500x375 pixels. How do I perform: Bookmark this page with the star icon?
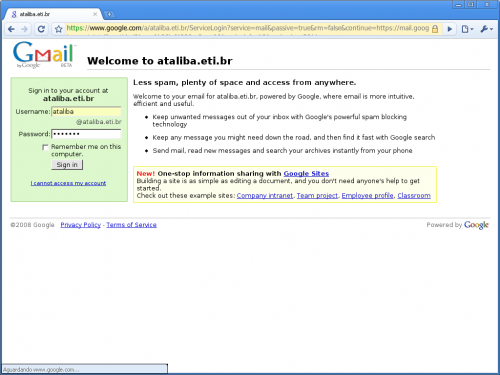[59, 29]
